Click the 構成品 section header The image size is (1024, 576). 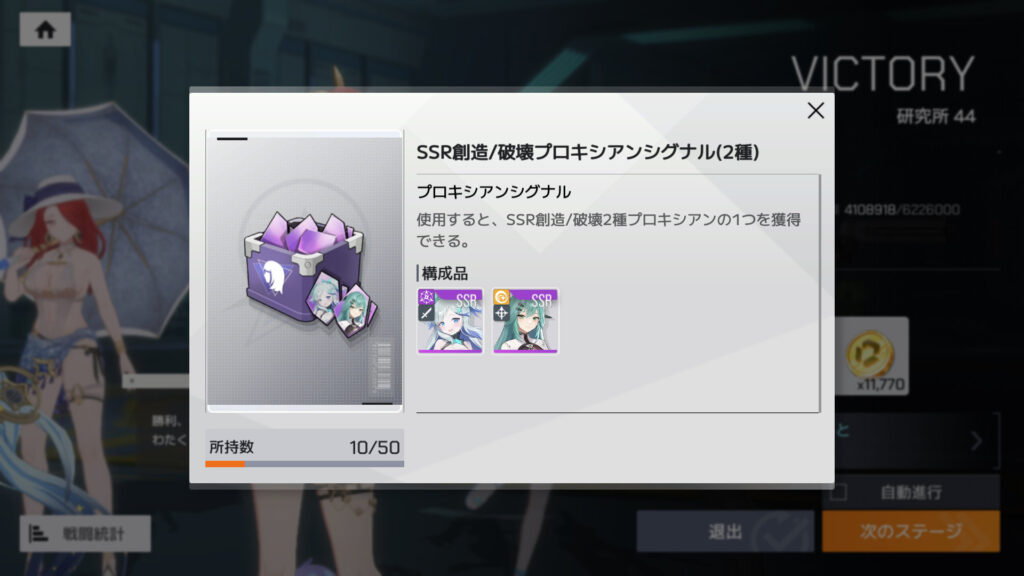tap(445, 273)
